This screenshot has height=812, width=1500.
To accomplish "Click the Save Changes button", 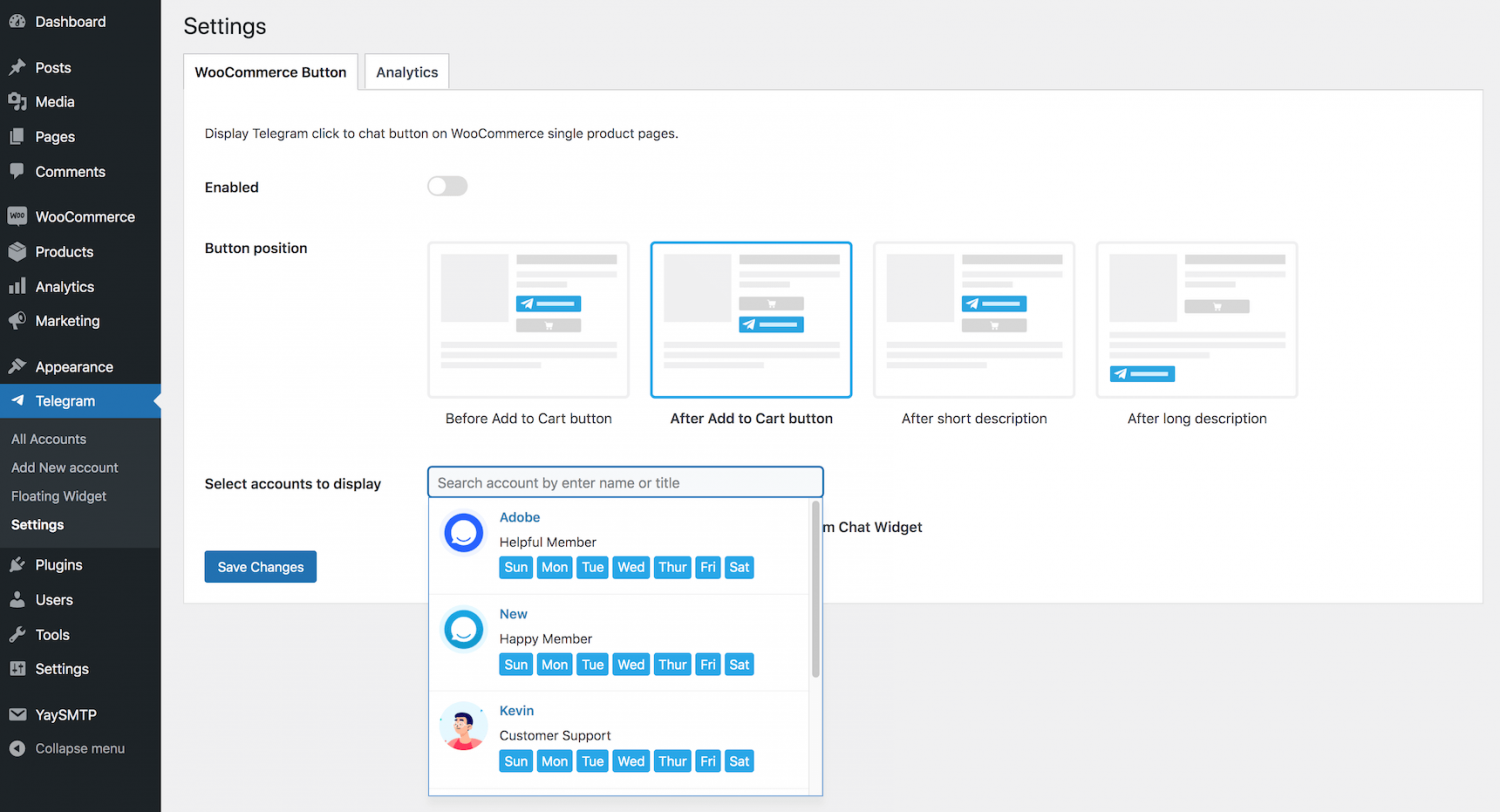I will pos(260,567).
